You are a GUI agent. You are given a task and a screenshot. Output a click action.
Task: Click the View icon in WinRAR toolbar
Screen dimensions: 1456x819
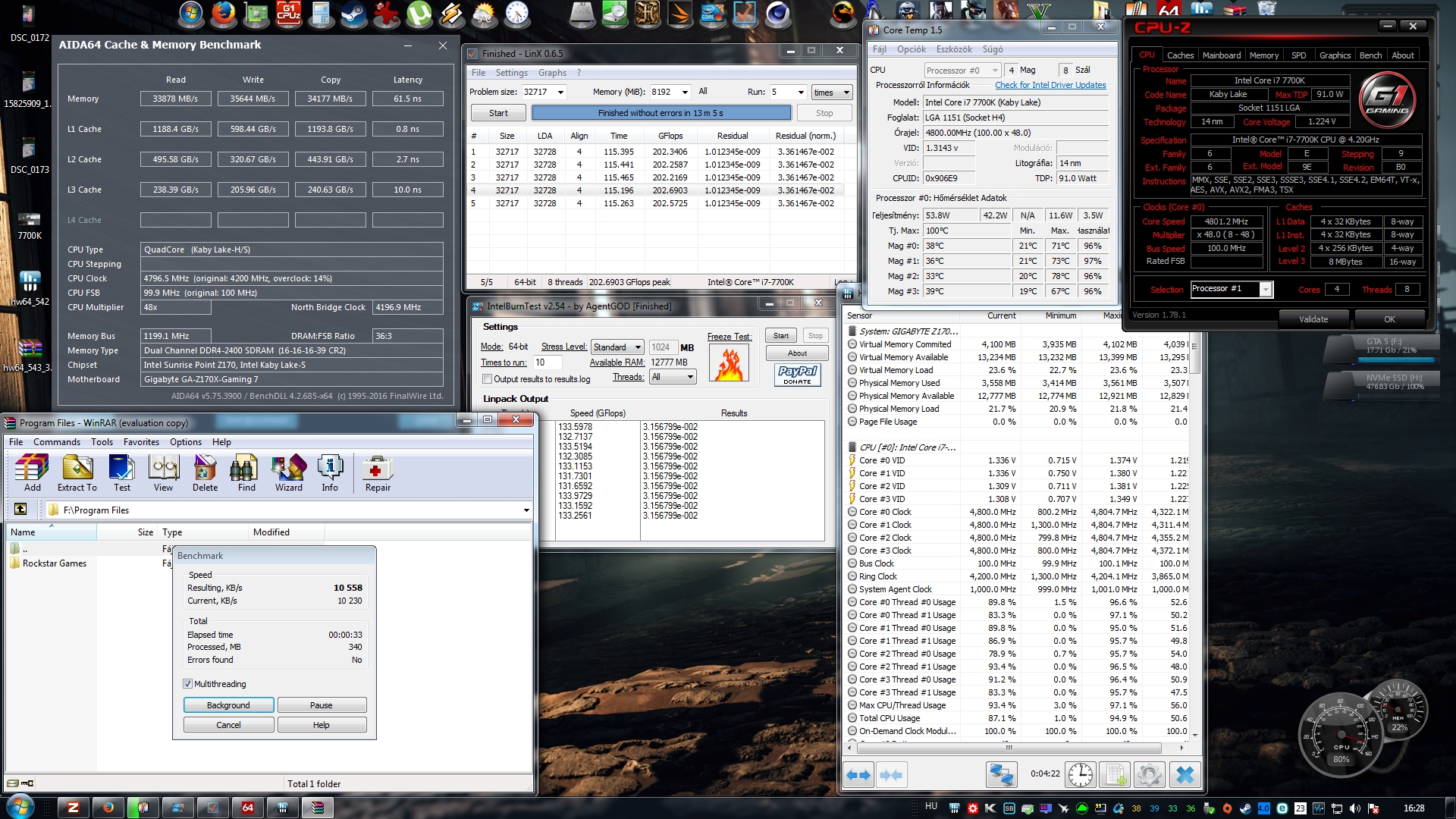click(x=163, y=472)
